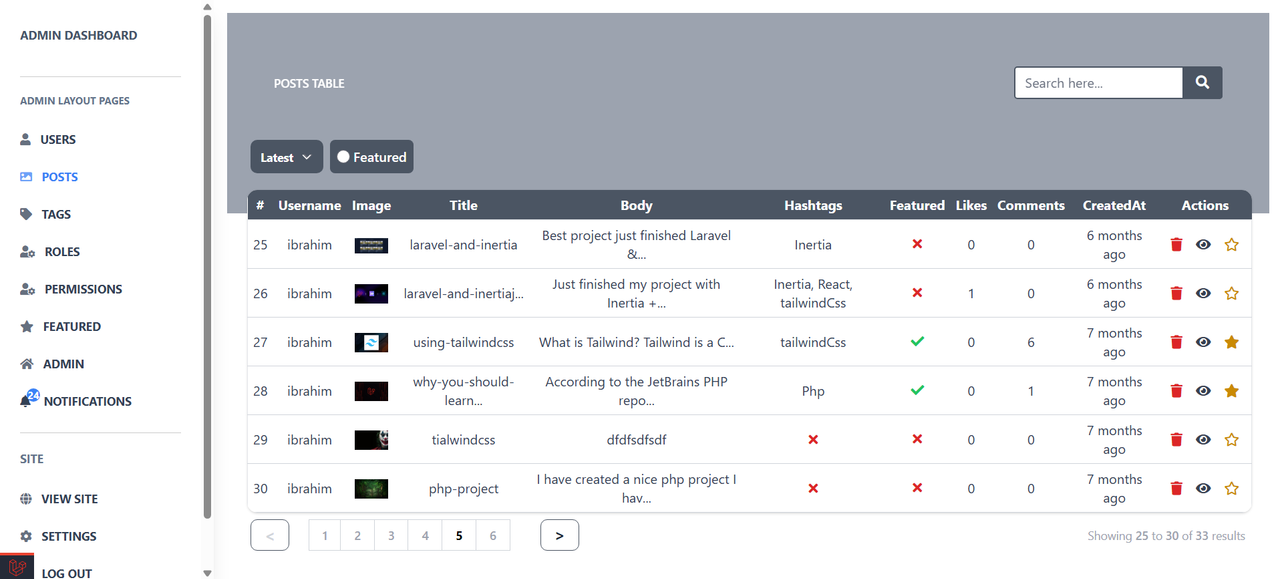Screen dimensions: 1280x579
Task: Click the sidebar scrollbar down arrow
Action: [x=207, y=573]
